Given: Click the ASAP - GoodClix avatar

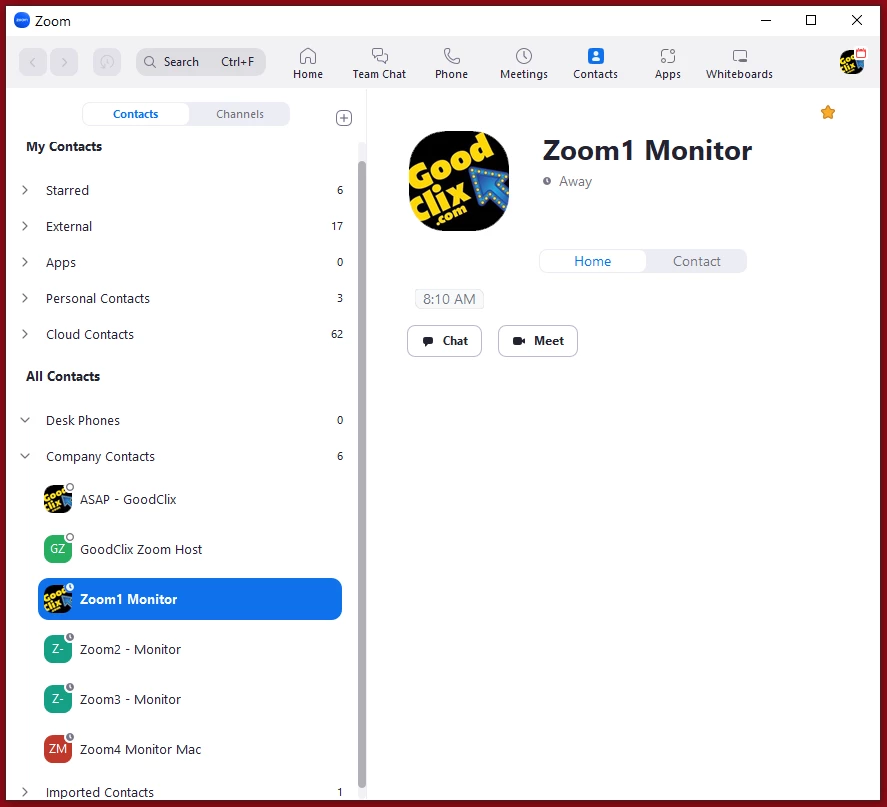Looking at the screenshot, I should [58, 499].
